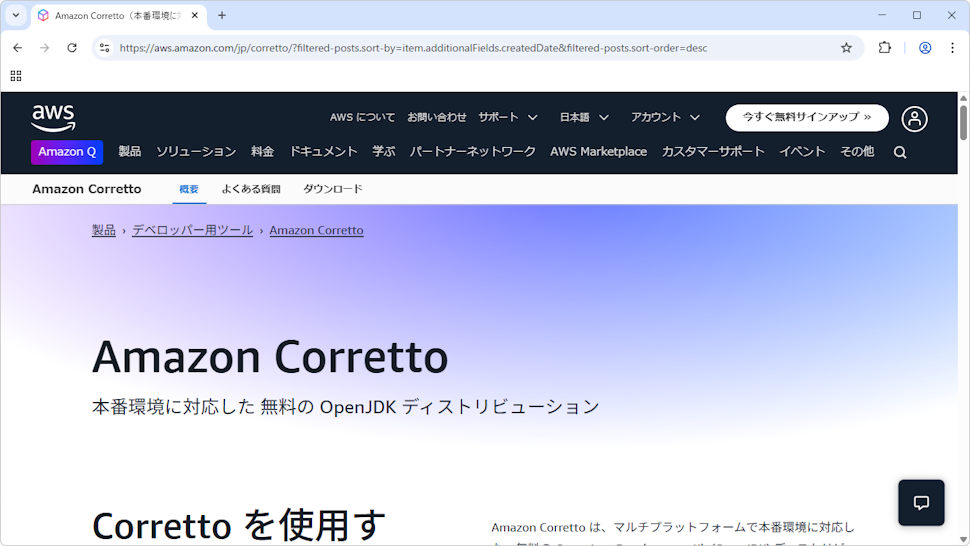This screenshot has width=970, height=546.
Task: Click the page vertical scrollbar thumb
Action: 963,122
